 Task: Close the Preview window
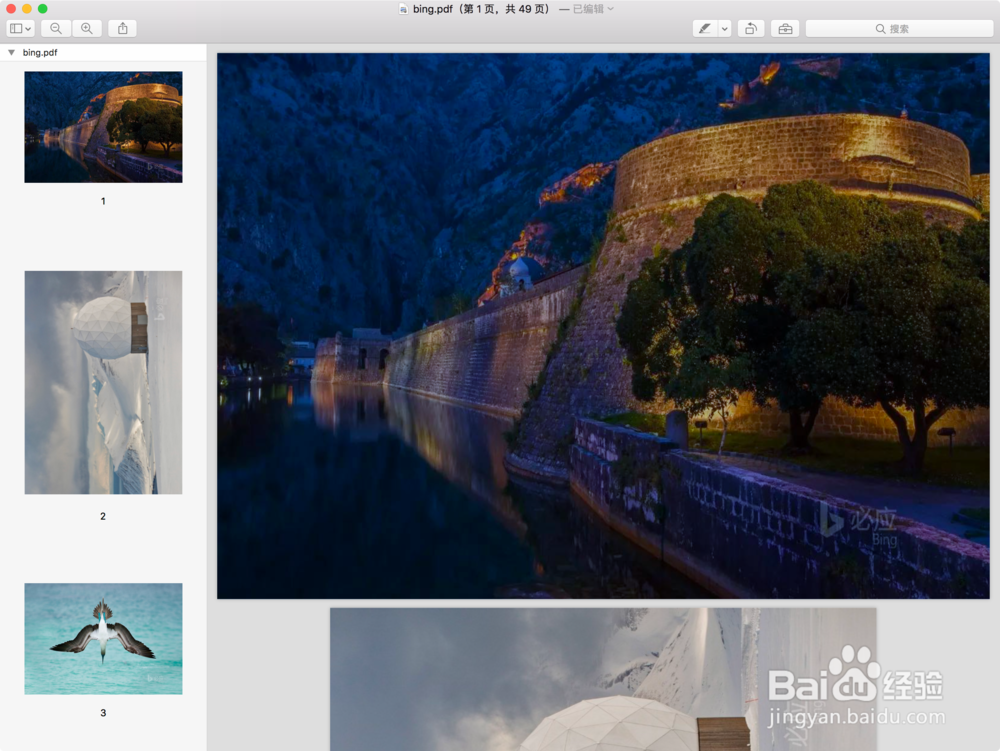(x=11, y=8)
